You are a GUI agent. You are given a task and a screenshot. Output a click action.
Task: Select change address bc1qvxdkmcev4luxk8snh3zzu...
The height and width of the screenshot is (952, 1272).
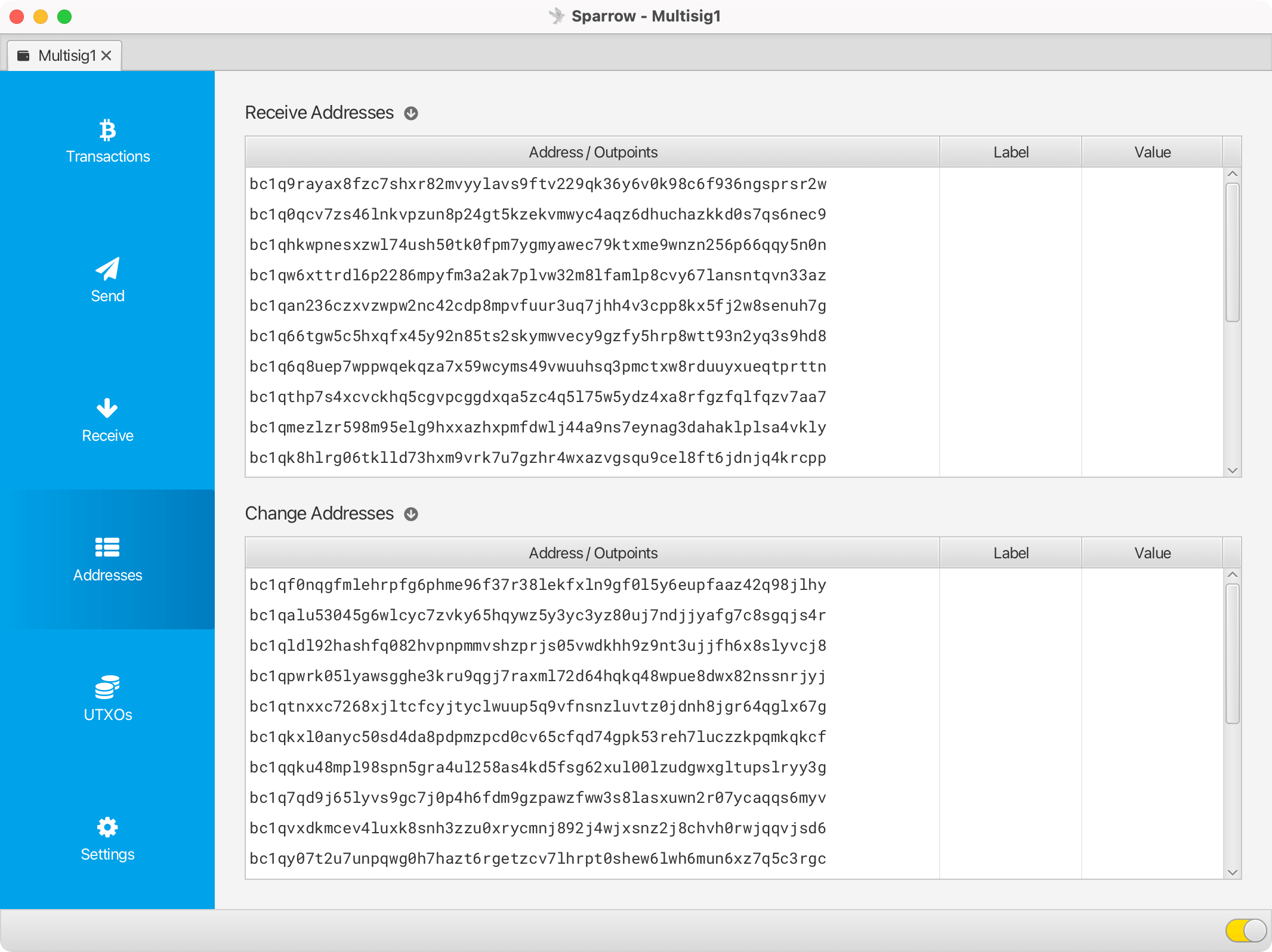538,828
